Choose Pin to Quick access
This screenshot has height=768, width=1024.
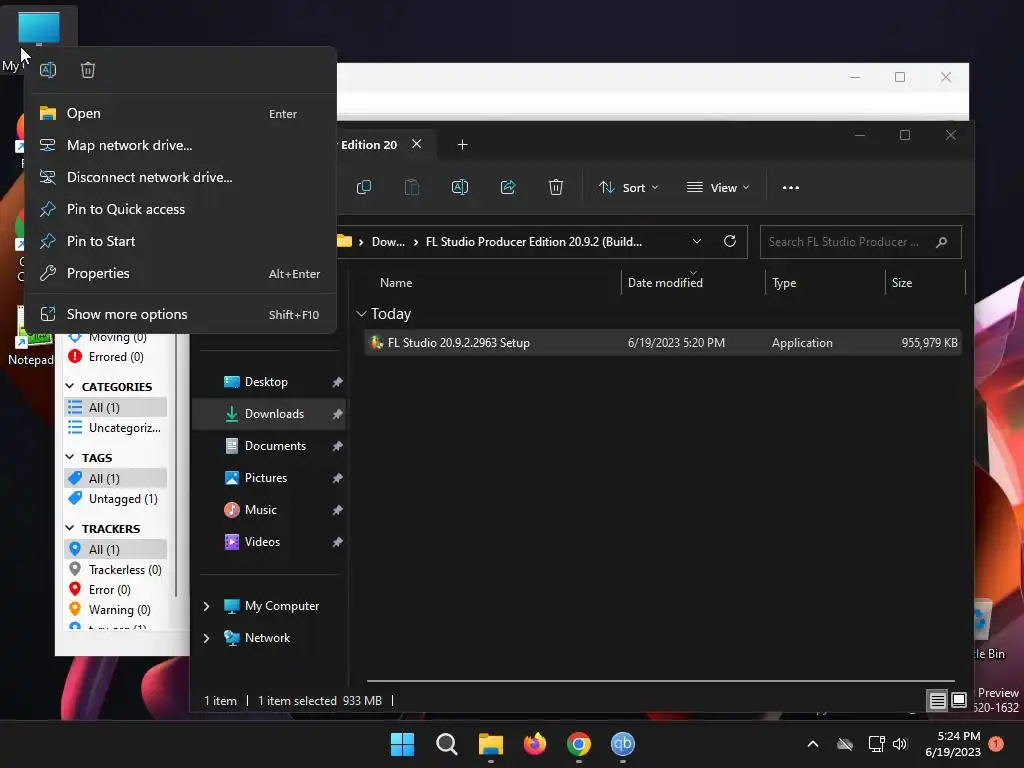(180, 210)
